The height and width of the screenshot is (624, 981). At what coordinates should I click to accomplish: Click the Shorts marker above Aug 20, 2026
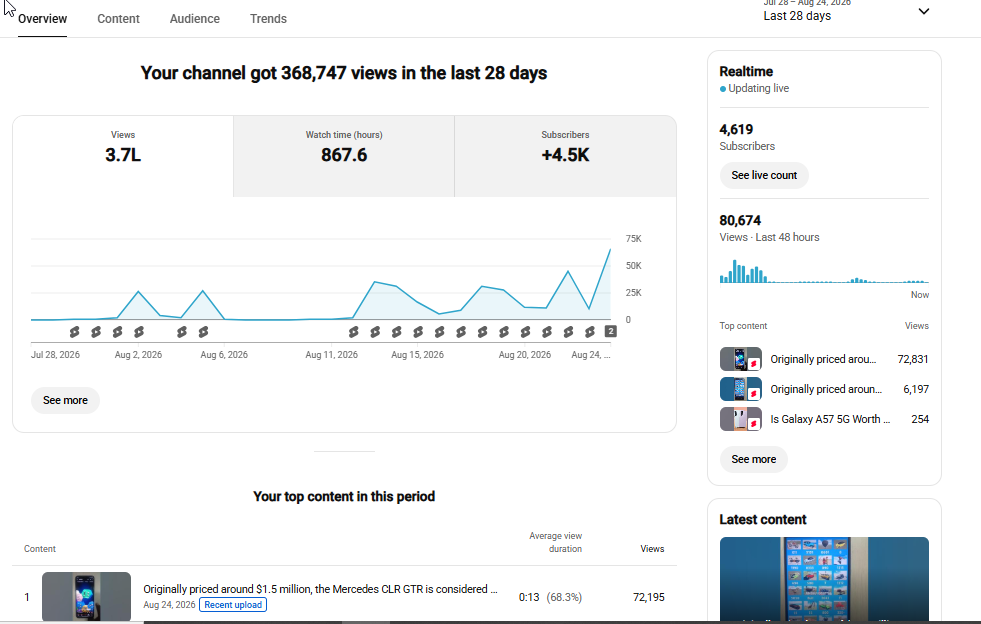click(526, 332)
